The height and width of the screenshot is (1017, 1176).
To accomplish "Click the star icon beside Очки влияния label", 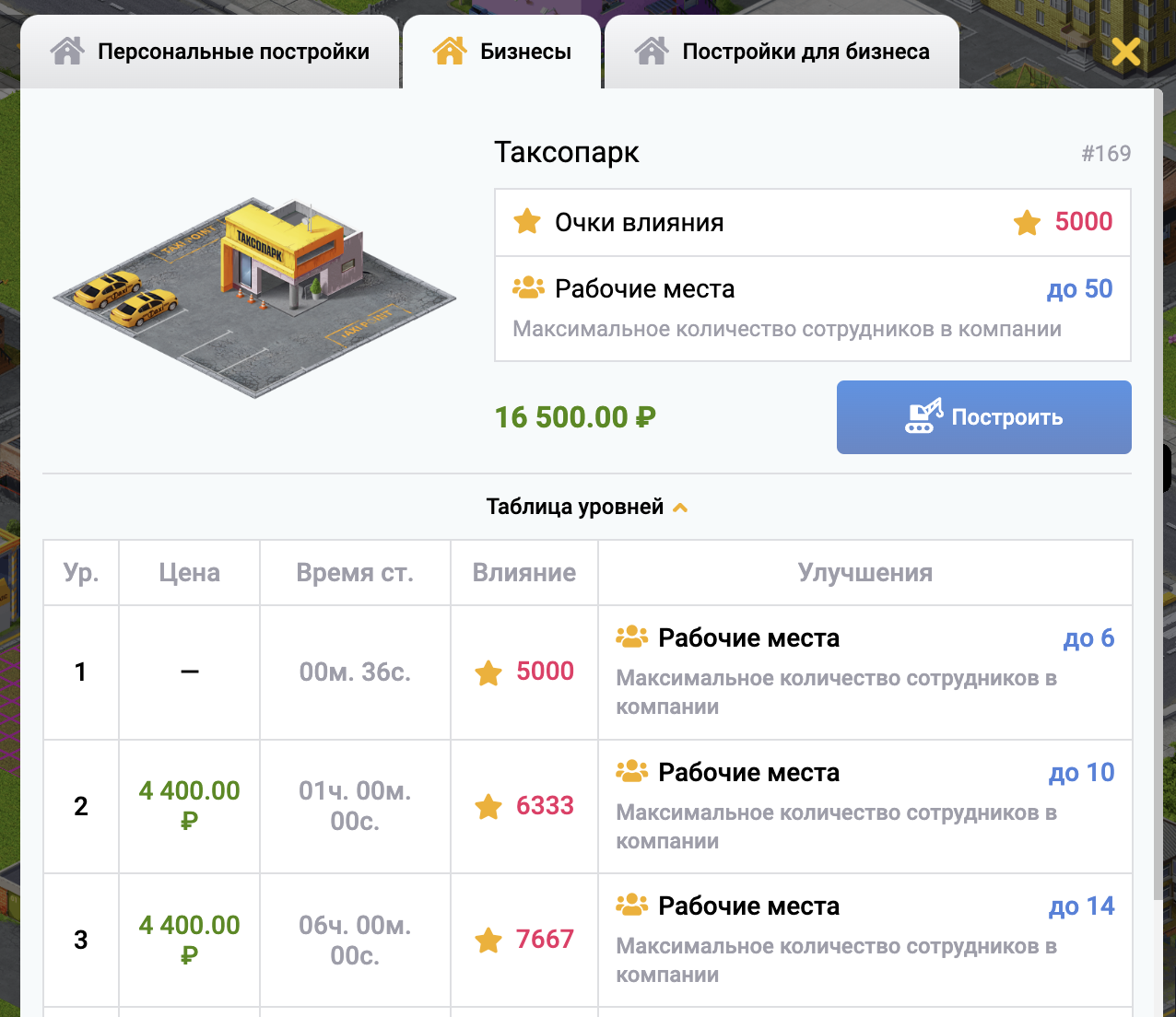I will 527,221.
